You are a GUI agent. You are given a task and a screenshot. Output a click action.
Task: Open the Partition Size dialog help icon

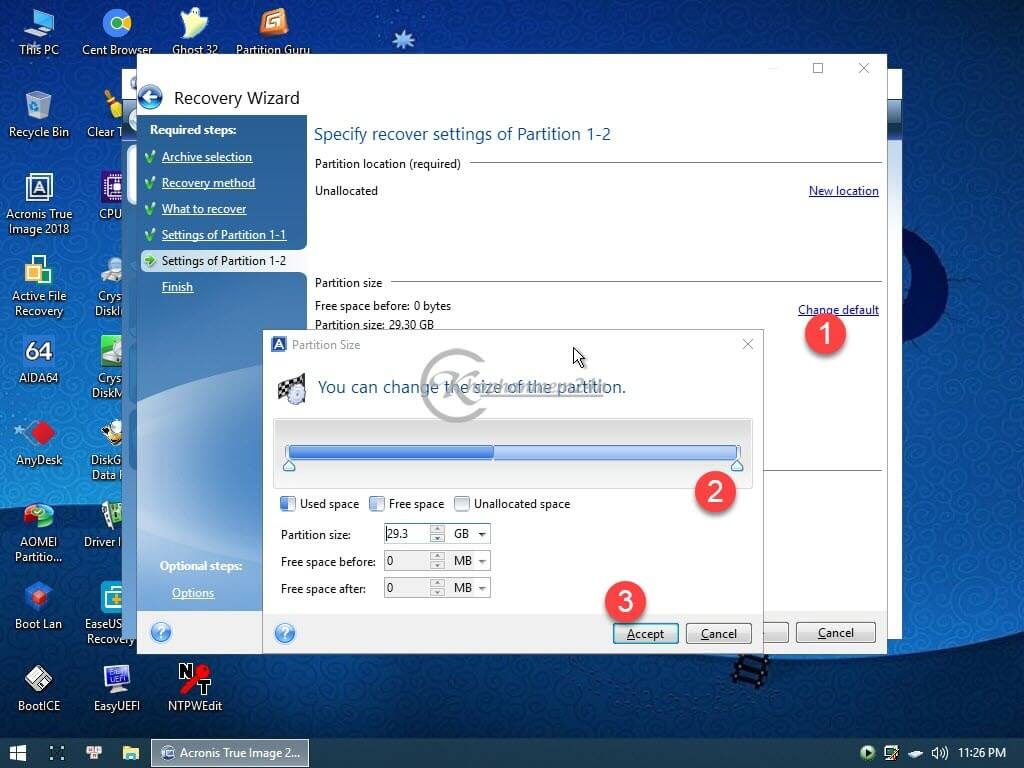click(x=285, y=633)
